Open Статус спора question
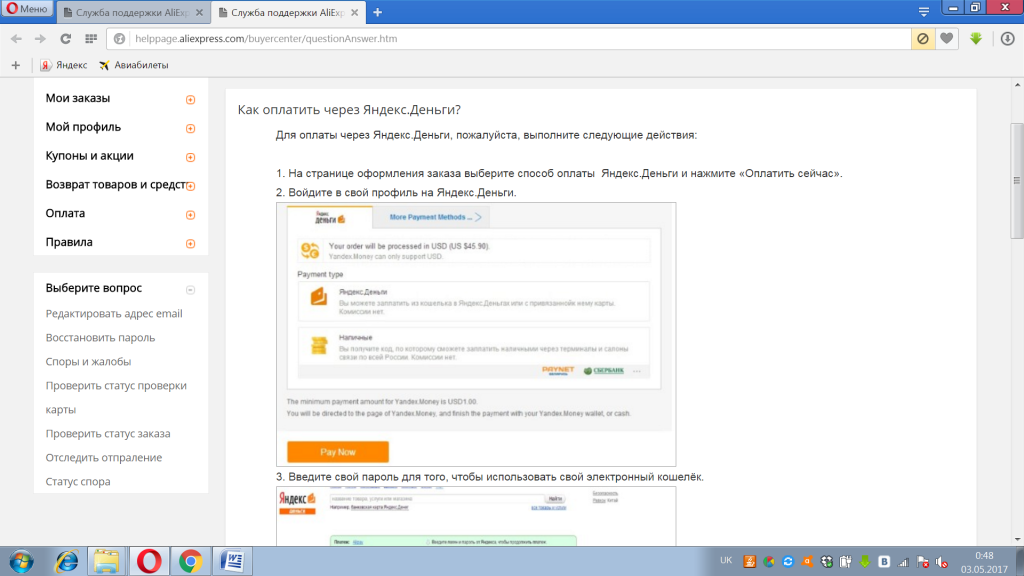This screenshot has width=1024, height=576. click(78, 482)
